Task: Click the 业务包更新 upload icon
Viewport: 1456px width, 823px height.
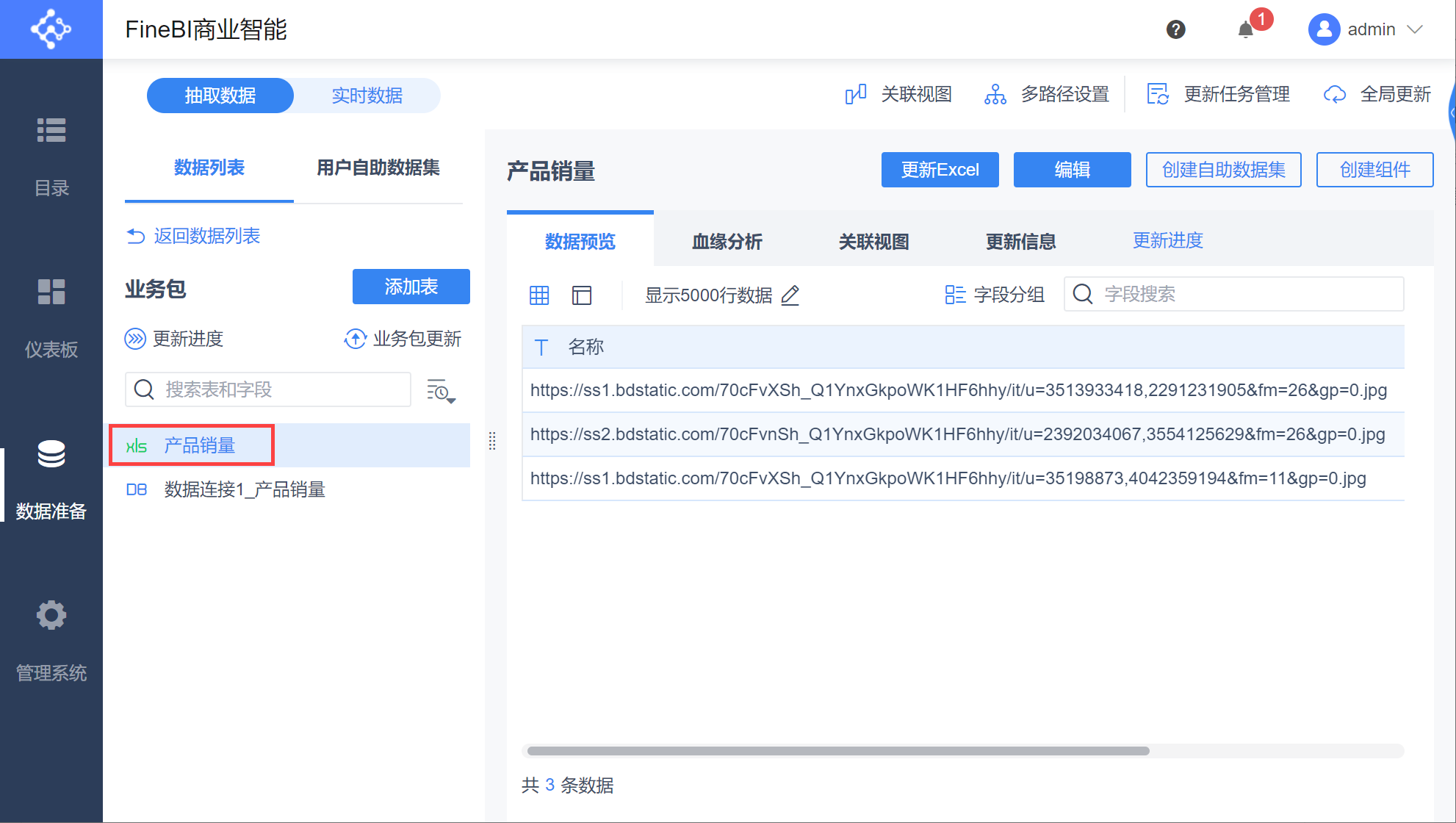Action: [356, 339]
